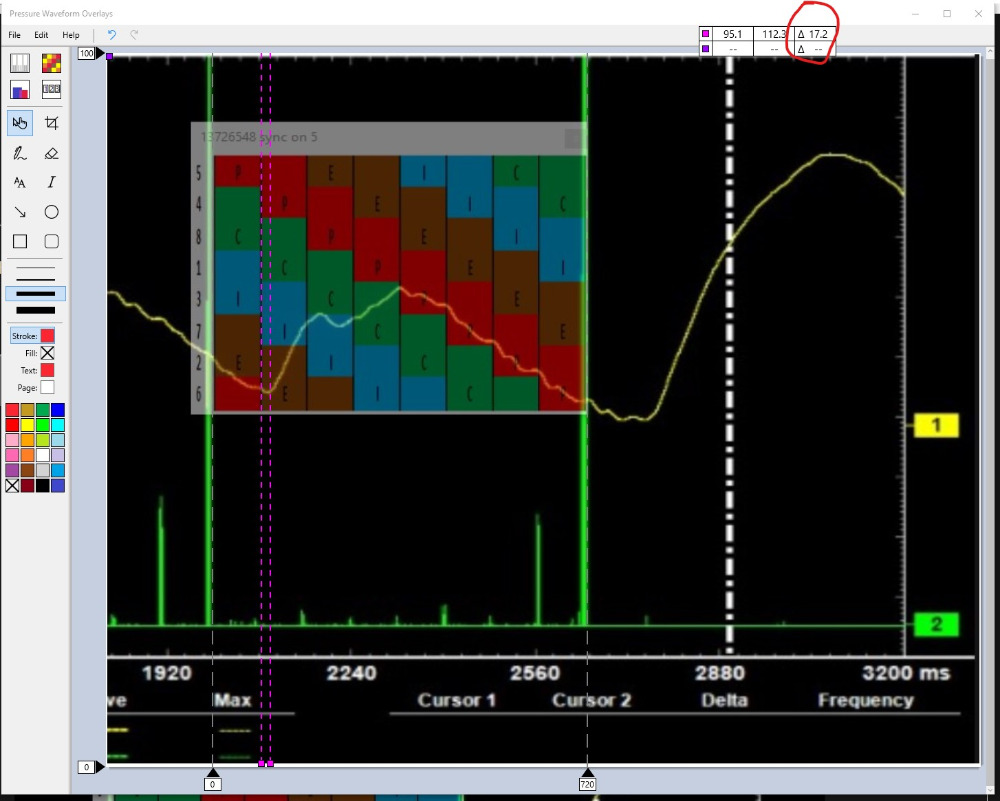Select the thinnest line width option
The width and height of the screenshot is (1000, 801).
(x=36, y=268)
